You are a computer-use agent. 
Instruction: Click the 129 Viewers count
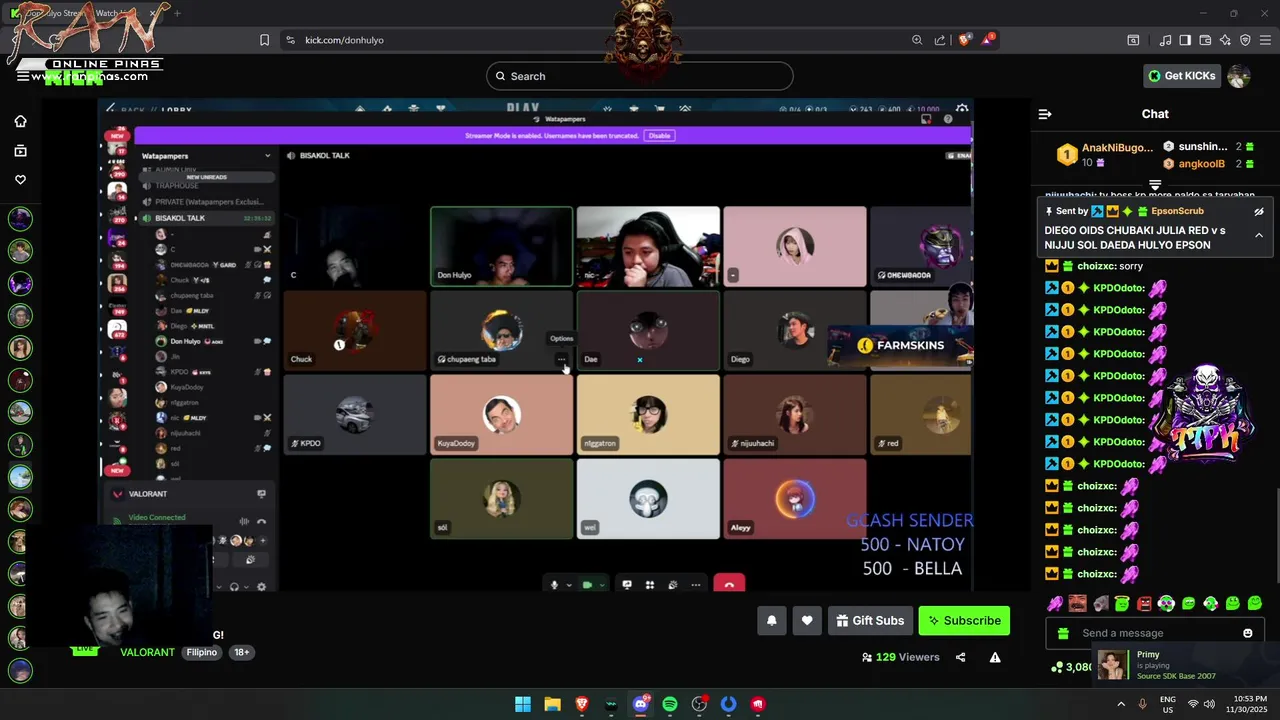pos(900,657)
